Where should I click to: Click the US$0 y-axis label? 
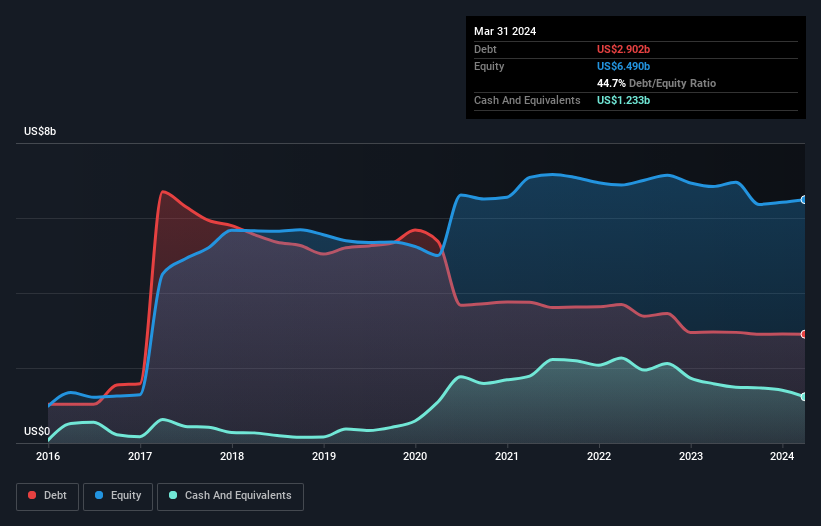[x=37, y=431]
